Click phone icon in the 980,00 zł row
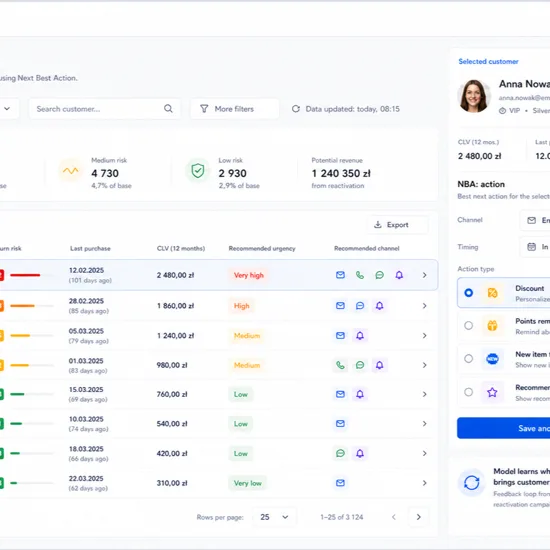 click(340, 365)
